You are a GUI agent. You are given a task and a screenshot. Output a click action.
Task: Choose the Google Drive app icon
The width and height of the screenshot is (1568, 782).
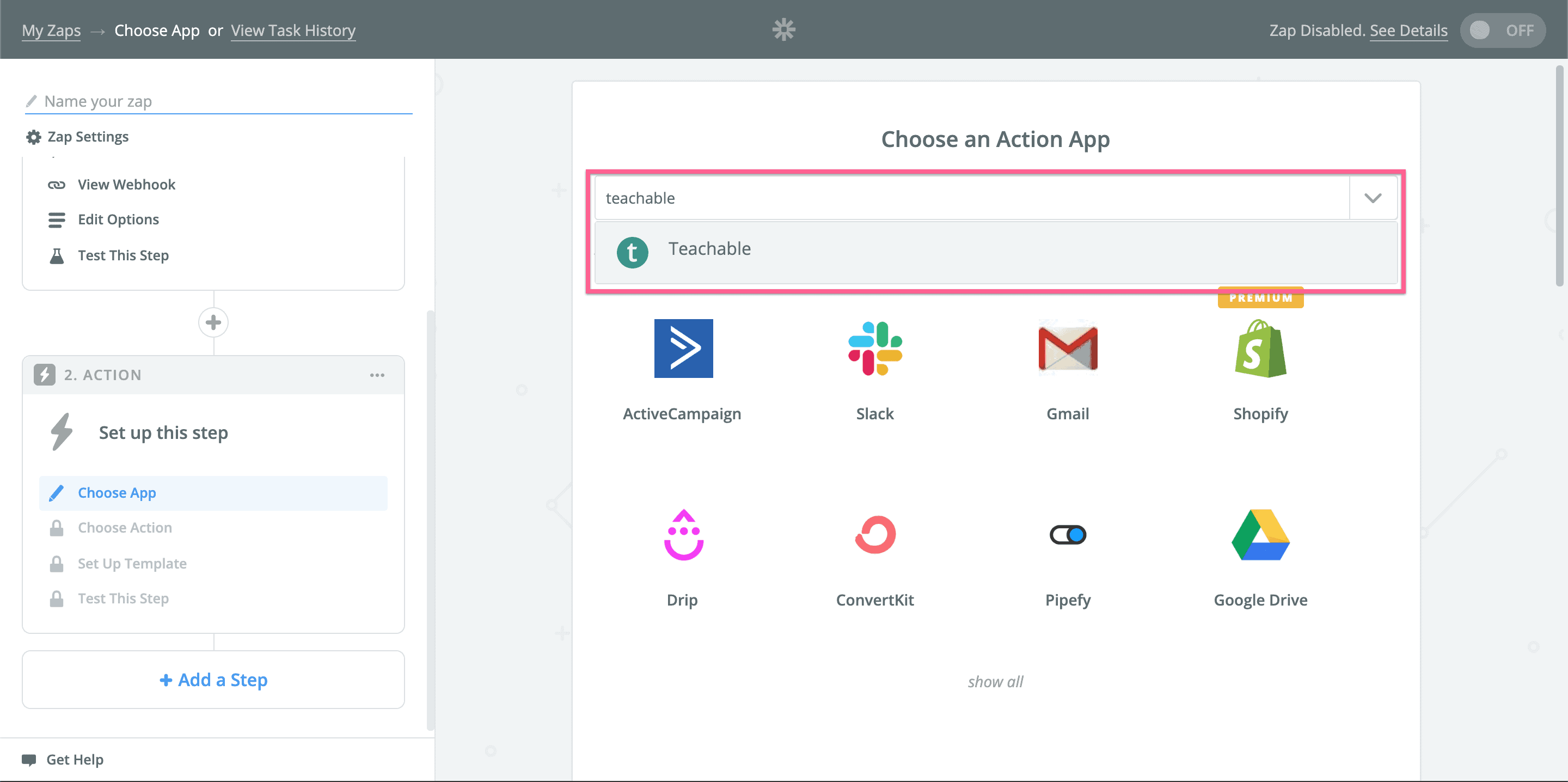[1260, 534]
